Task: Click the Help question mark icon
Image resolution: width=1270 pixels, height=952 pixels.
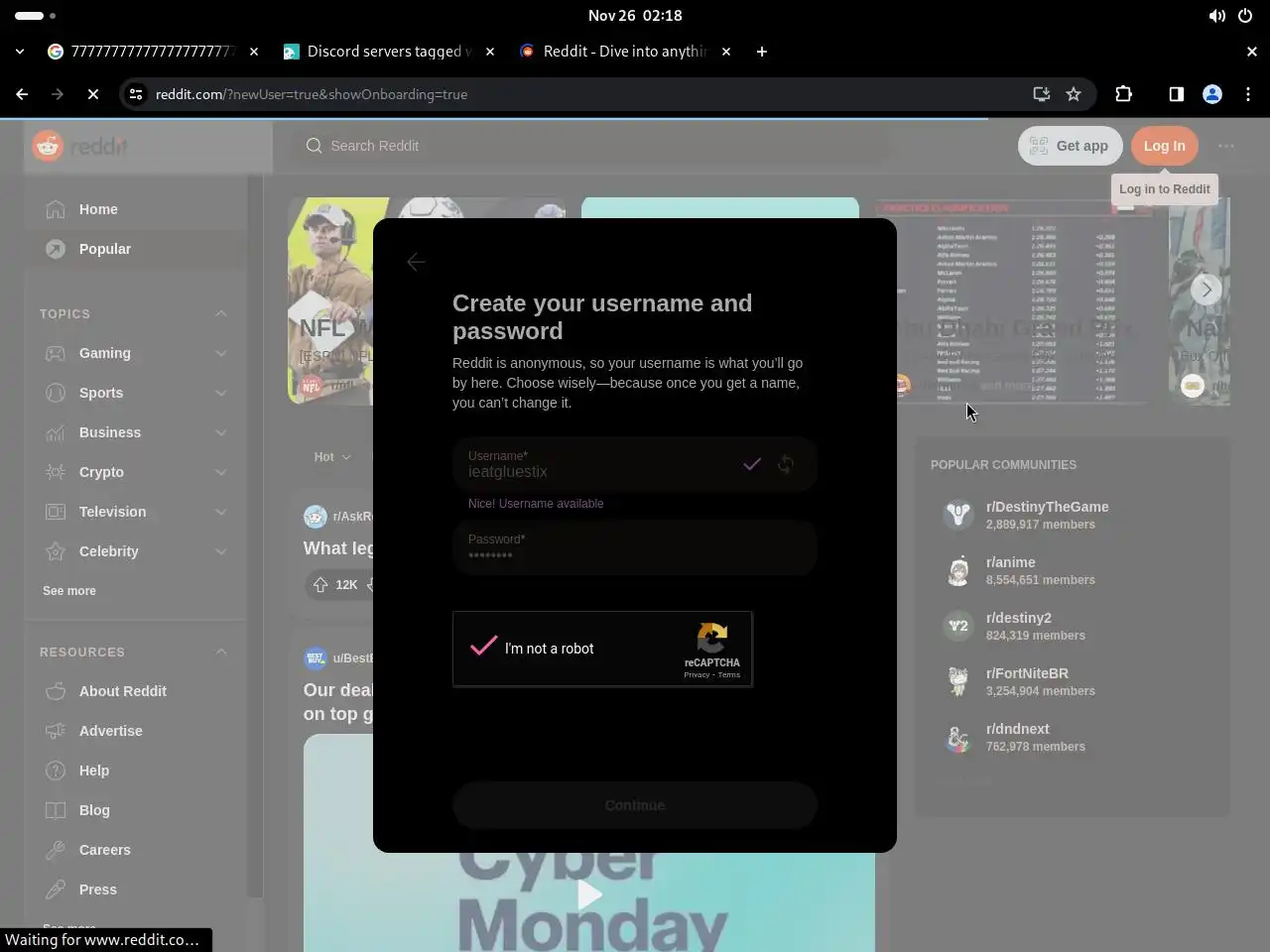Action: tap(56, 771)
